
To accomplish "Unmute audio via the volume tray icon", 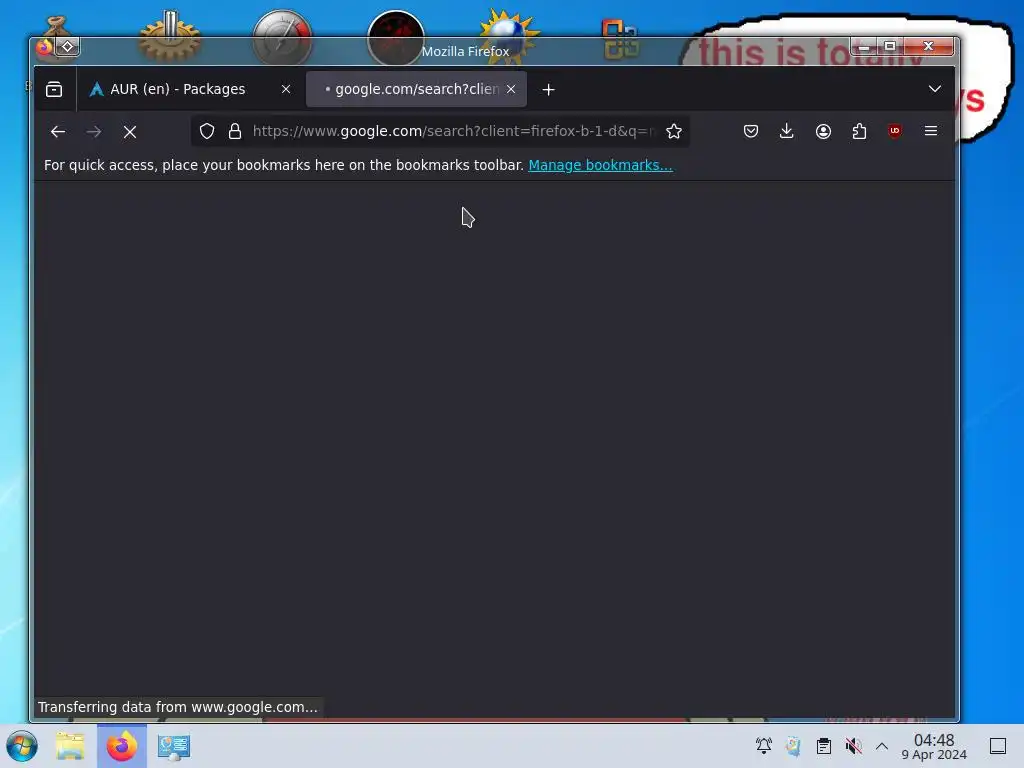I will point(853,746).
